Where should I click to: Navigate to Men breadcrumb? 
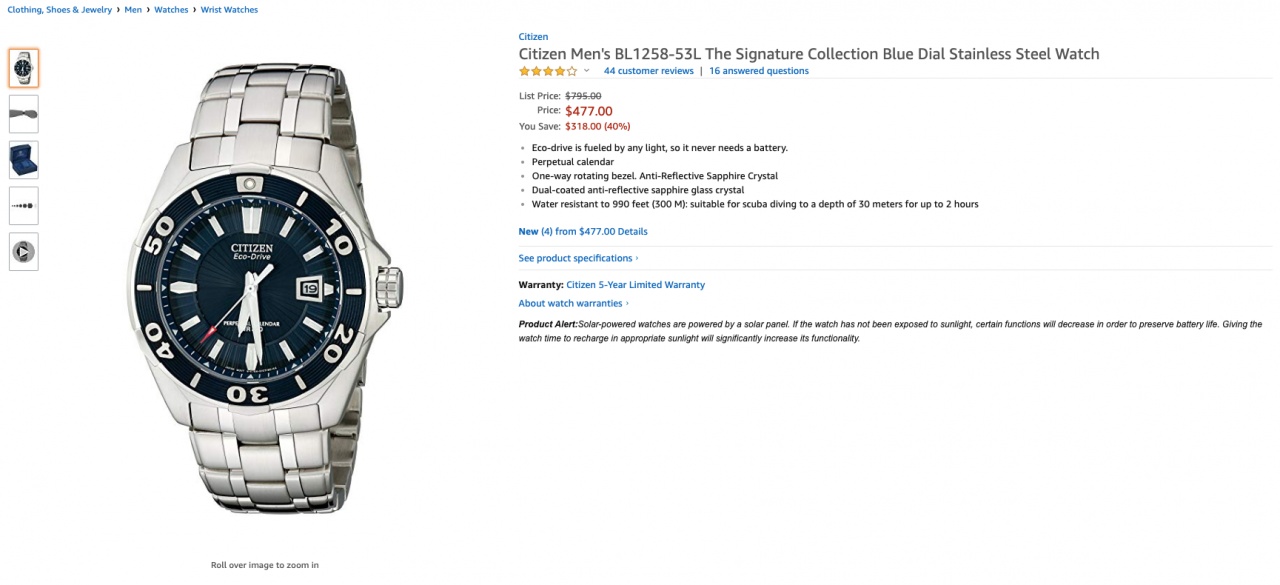click(x=133, y=10)
